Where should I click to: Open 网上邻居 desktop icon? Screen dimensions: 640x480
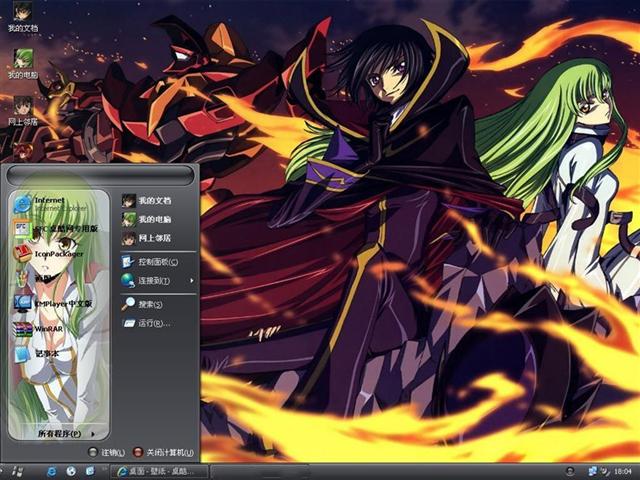(22, 111)
